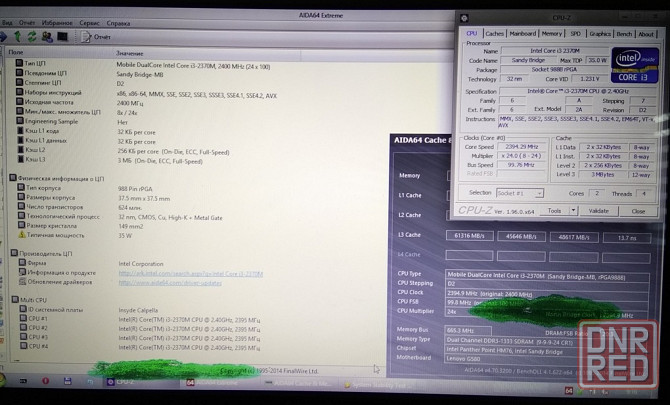The image size is (670, 405).
Task: Click the Отчёт toolbar button label
Action: [x=102, y=37]
